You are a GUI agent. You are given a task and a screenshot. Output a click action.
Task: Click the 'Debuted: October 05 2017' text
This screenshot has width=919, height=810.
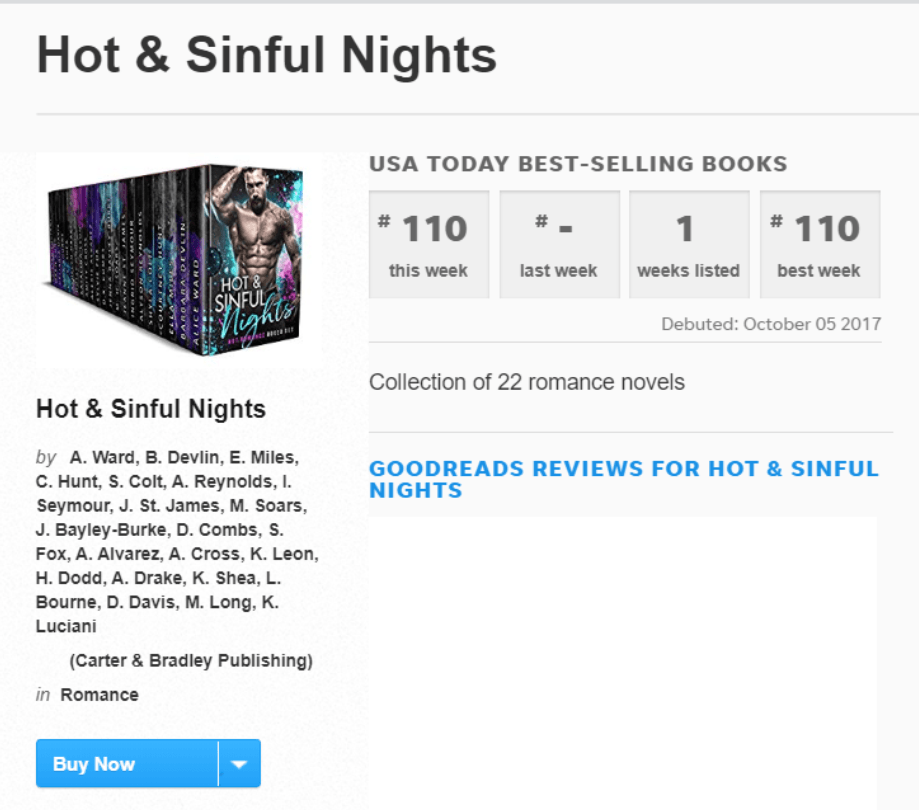click(x=771, y=325)
